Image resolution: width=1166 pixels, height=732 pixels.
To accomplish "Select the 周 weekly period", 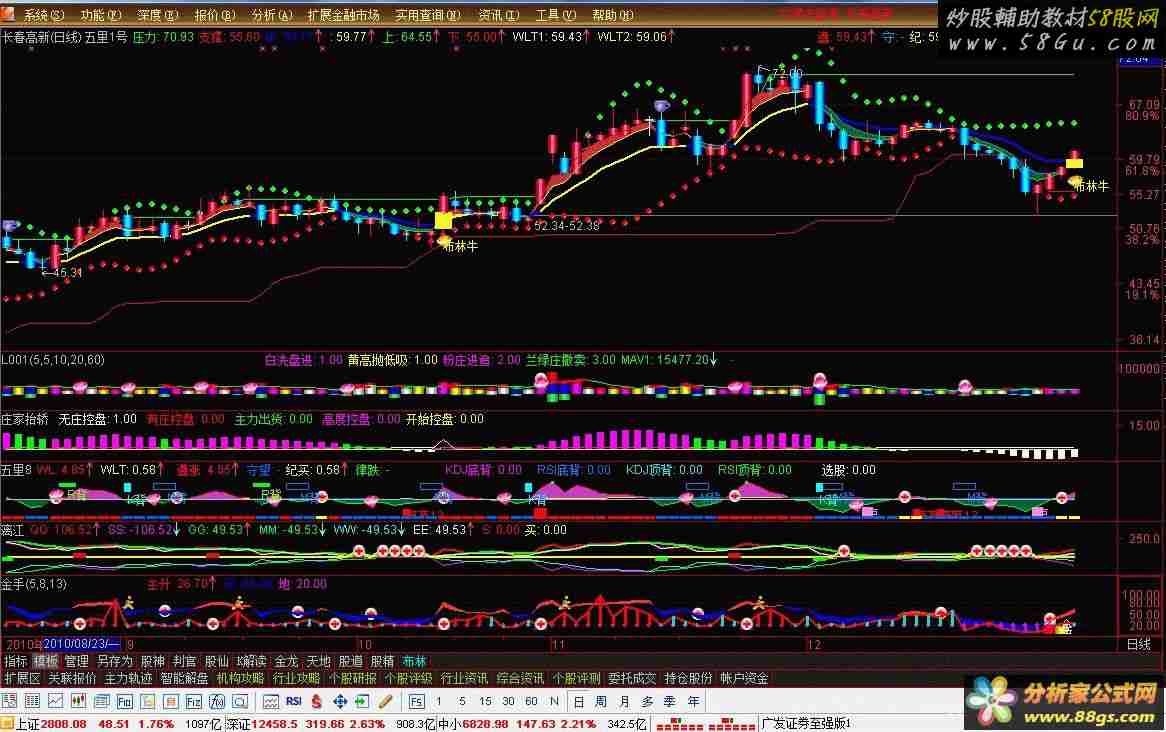I will 601,701.
